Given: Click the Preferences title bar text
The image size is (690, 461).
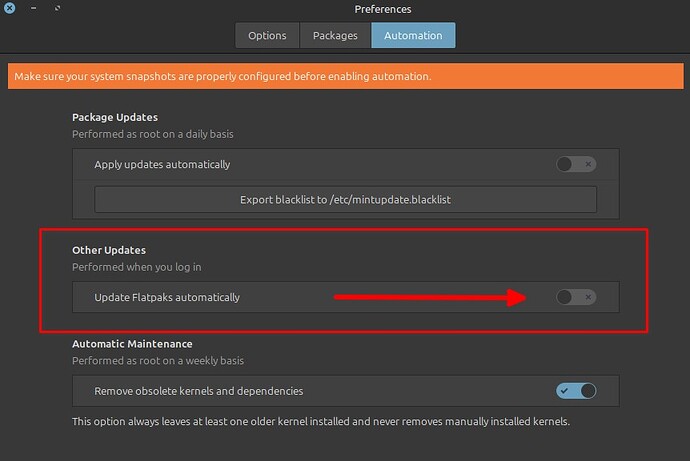Looking at the screenshot, I should click(x=382, y=9).
